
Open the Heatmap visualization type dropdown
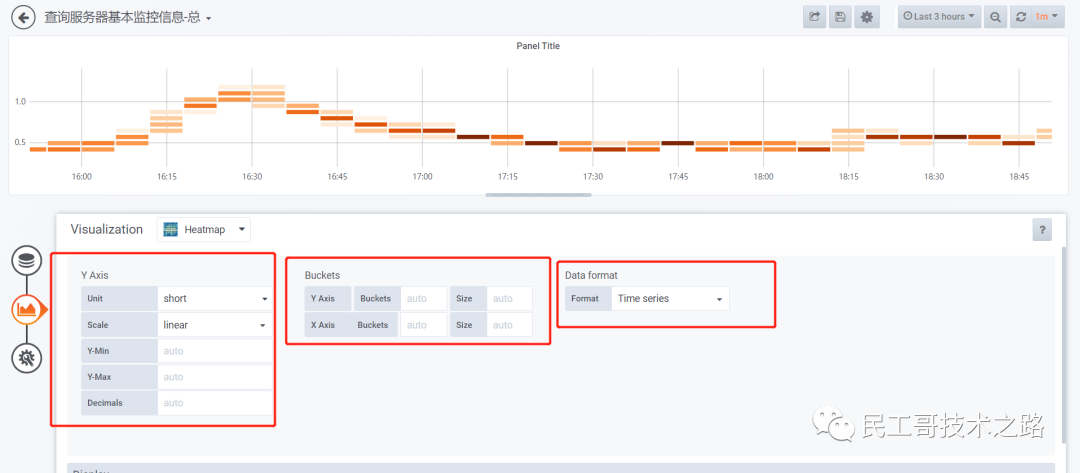(x=204, y=230)
